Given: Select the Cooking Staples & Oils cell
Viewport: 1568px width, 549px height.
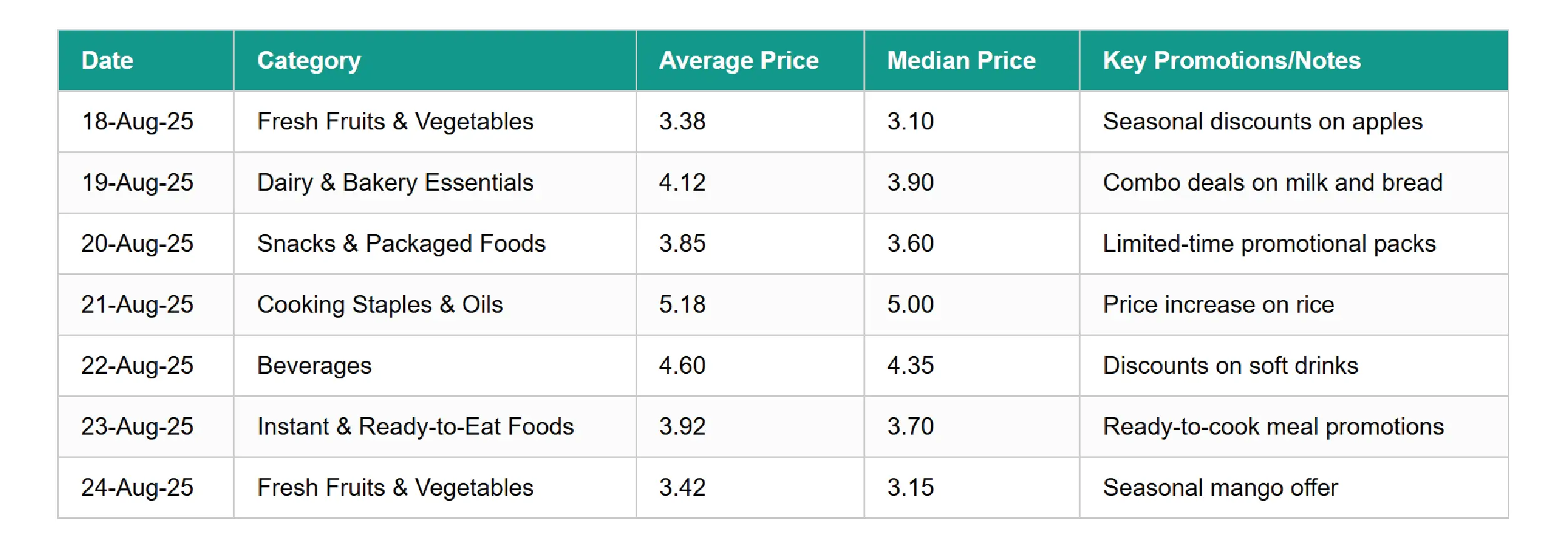Looking at the screenshot, I should point(380,305).
